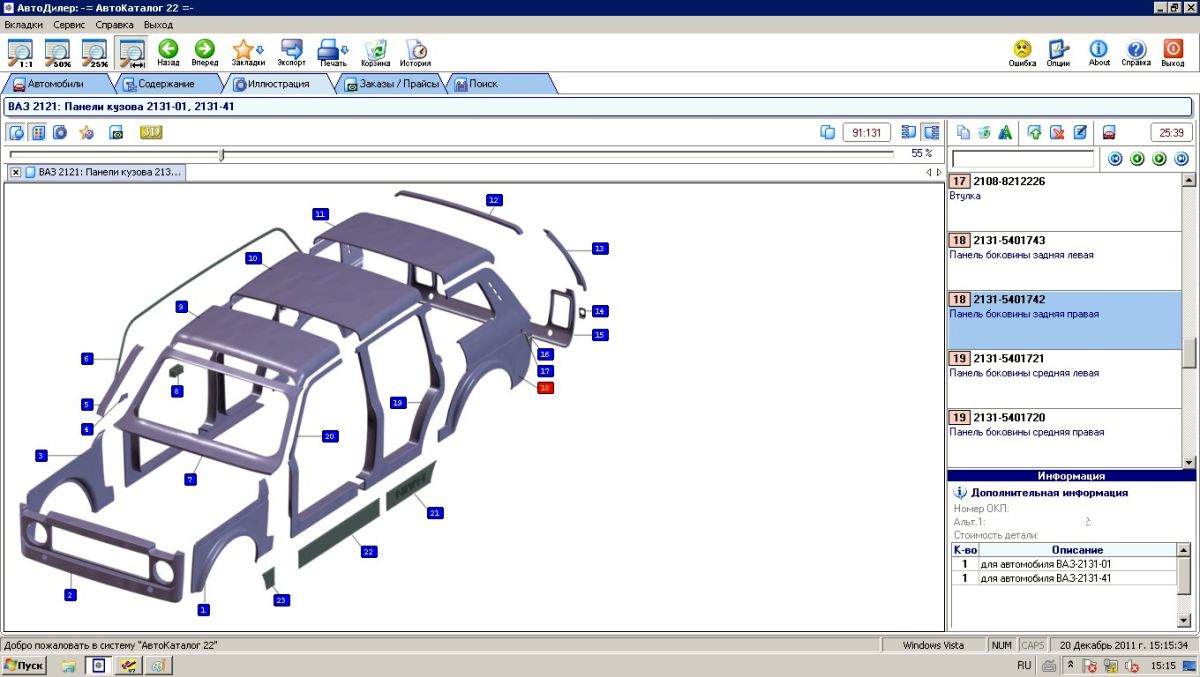The height and width of the screenshot is (677, 1200).
Task: Toggle the callout grid mode button
Action: point(37,132)
